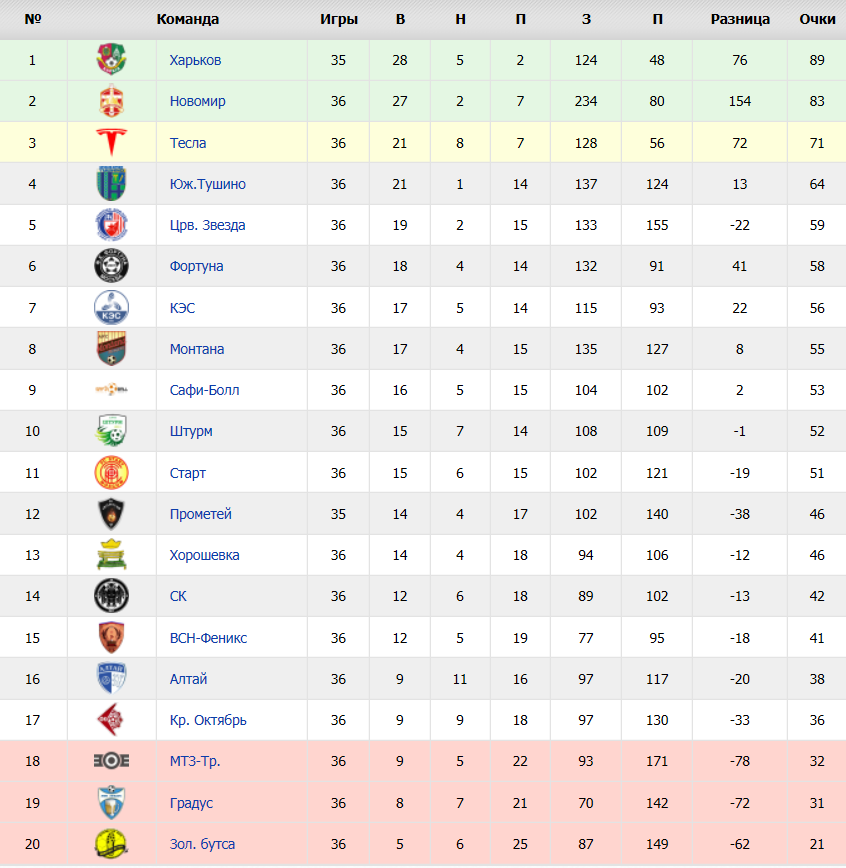Screen dimensions: 846x868
Task: Click the Алтай blue shield emblem
Action: [111, 679]
